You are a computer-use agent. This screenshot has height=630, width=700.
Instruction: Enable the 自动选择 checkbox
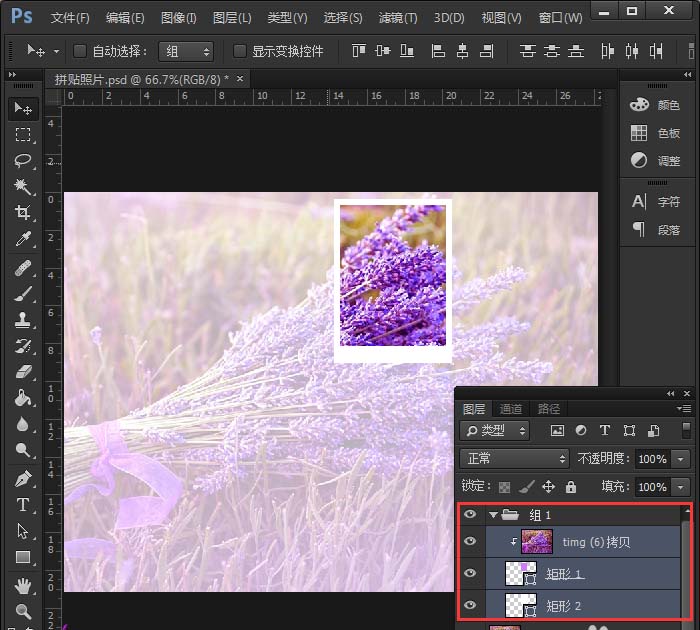coord(80,51)
